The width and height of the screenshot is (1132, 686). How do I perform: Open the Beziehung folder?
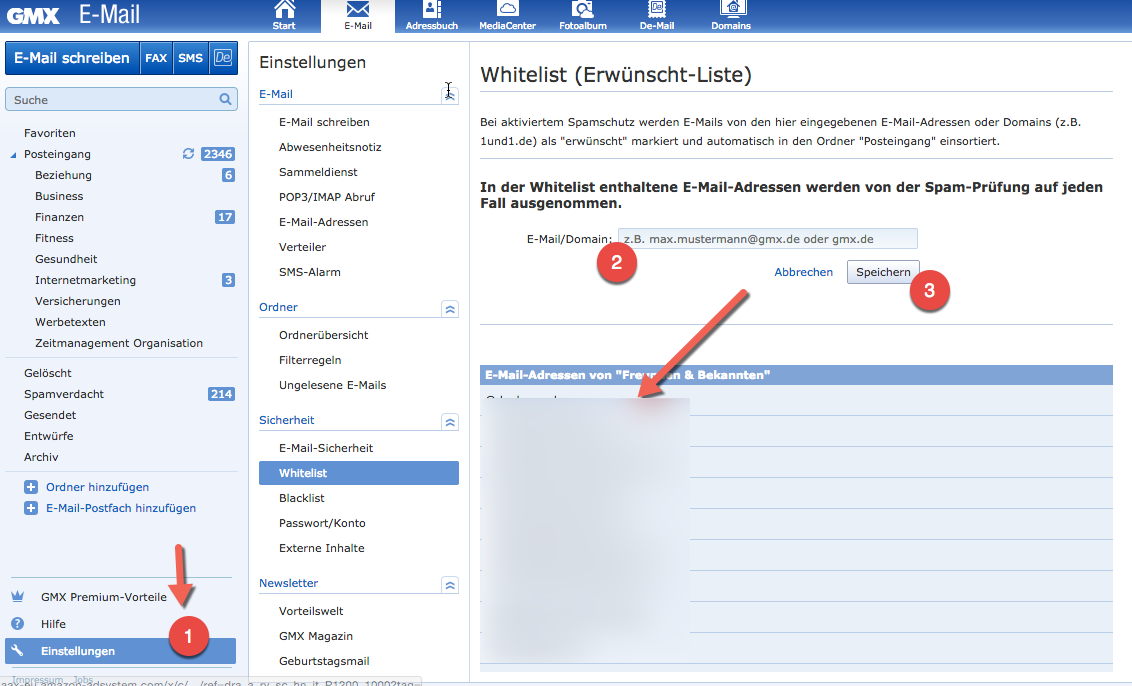(x=64, y=175)
